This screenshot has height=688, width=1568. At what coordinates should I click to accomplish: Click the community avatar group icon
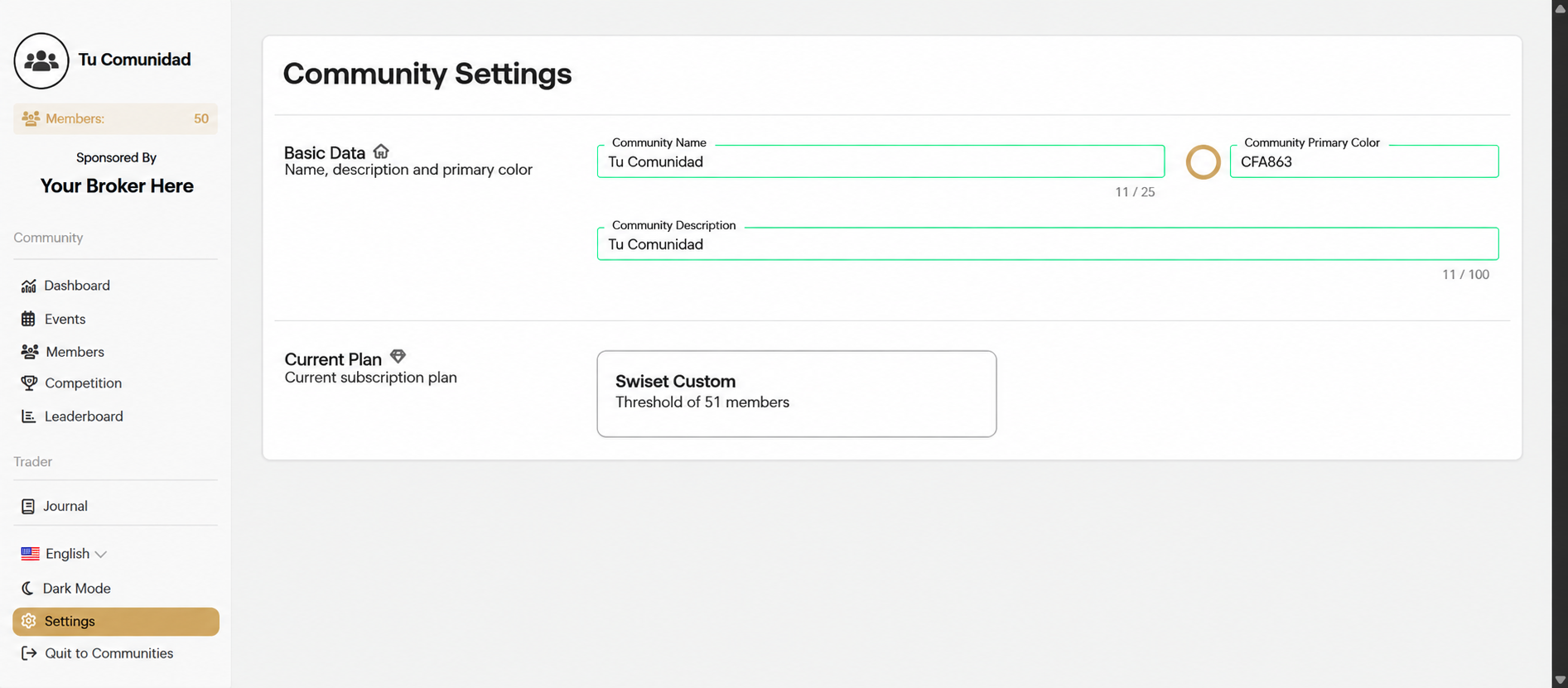(x=41, y=60)
